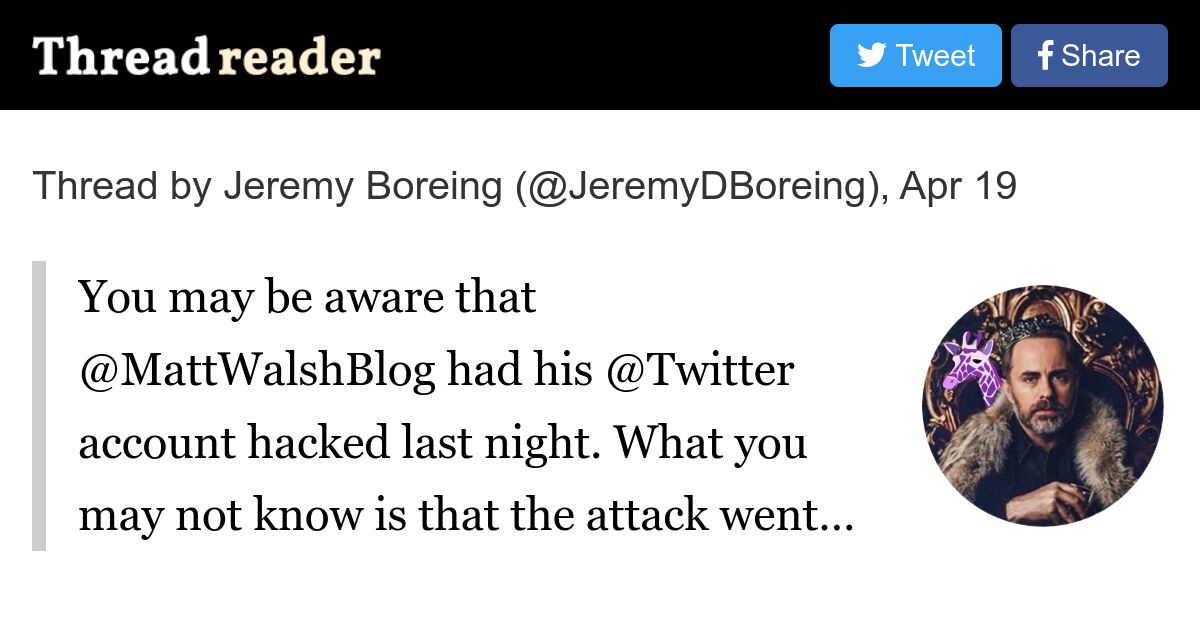Viewport: 1200px width, 628px height.
Task: Click the @MattWalshBlog mention
Action: (x=257, y=371)
